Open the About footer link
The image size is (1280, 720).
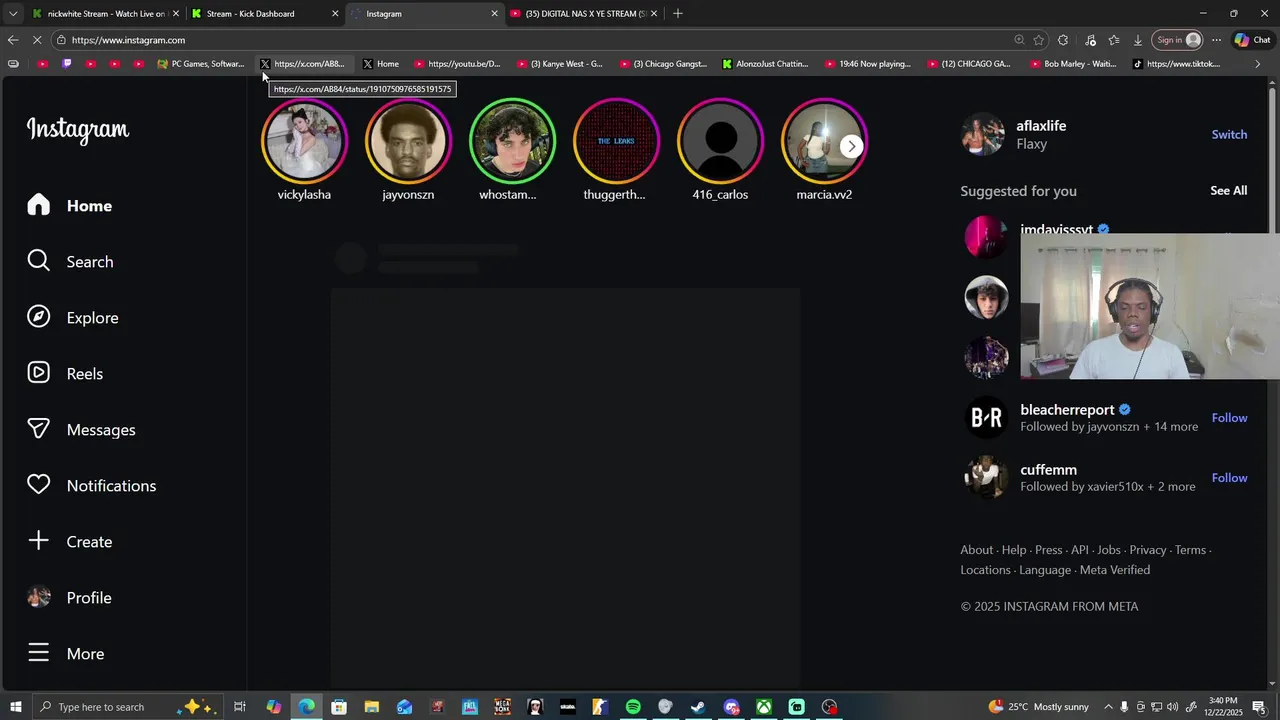[x=977, y=550]
